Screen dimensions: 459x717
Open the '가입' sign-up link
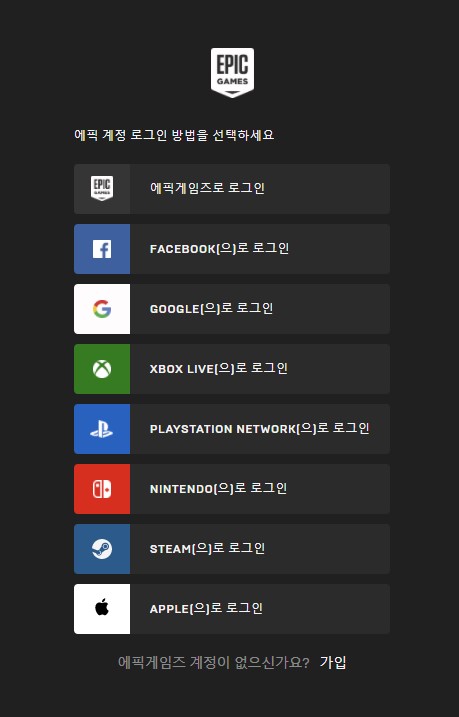click(x=333, y=662)
